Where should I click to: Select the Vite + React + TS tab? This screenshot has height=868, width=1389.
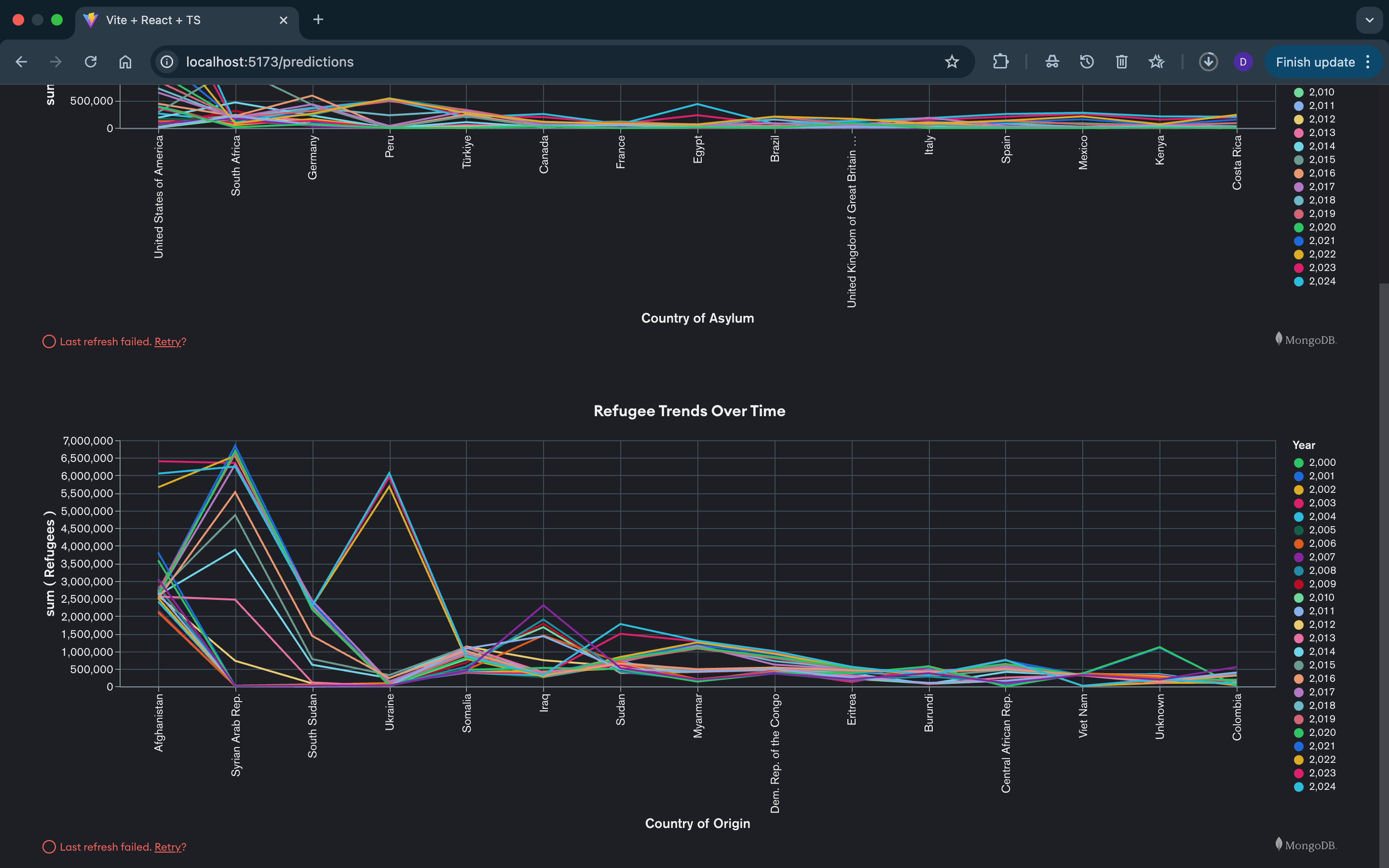pos(153,20)
